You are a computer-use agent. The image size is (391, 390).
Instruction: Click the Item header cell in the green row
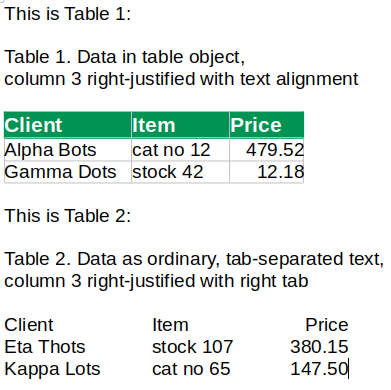point(180,125)
